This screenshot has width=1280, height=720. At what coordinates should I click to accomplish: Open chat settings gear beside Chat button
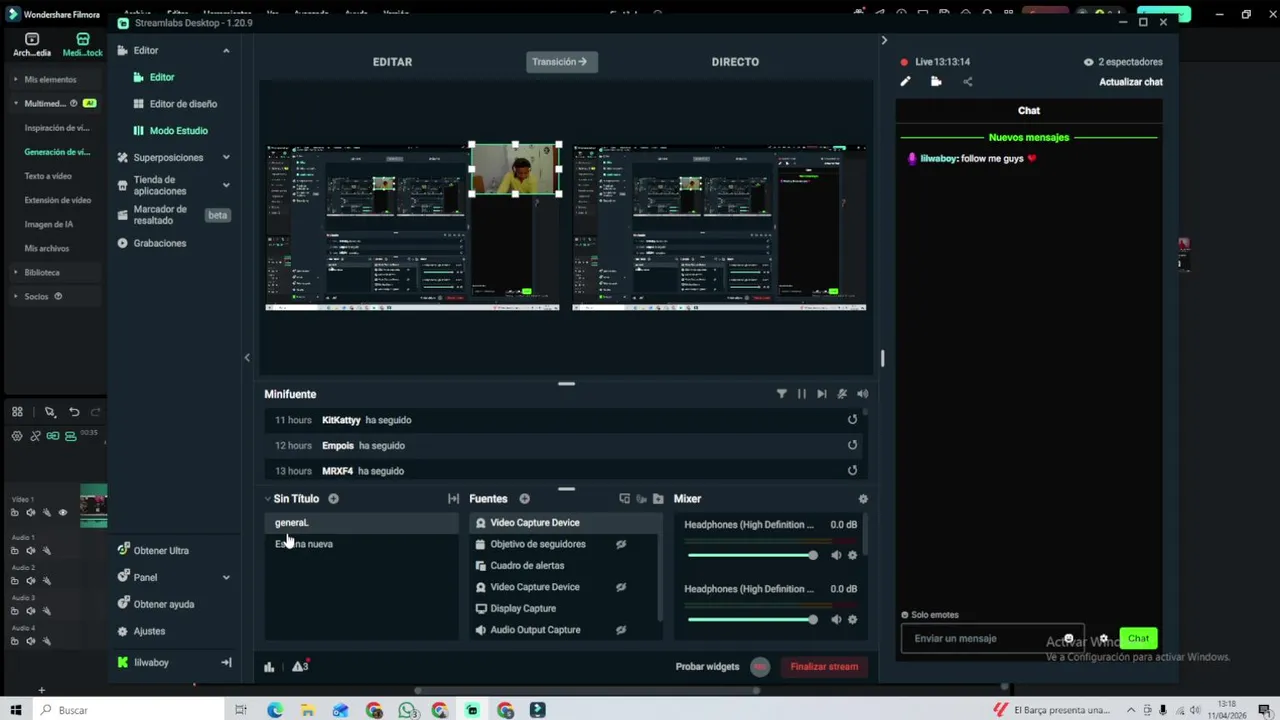1104,638
